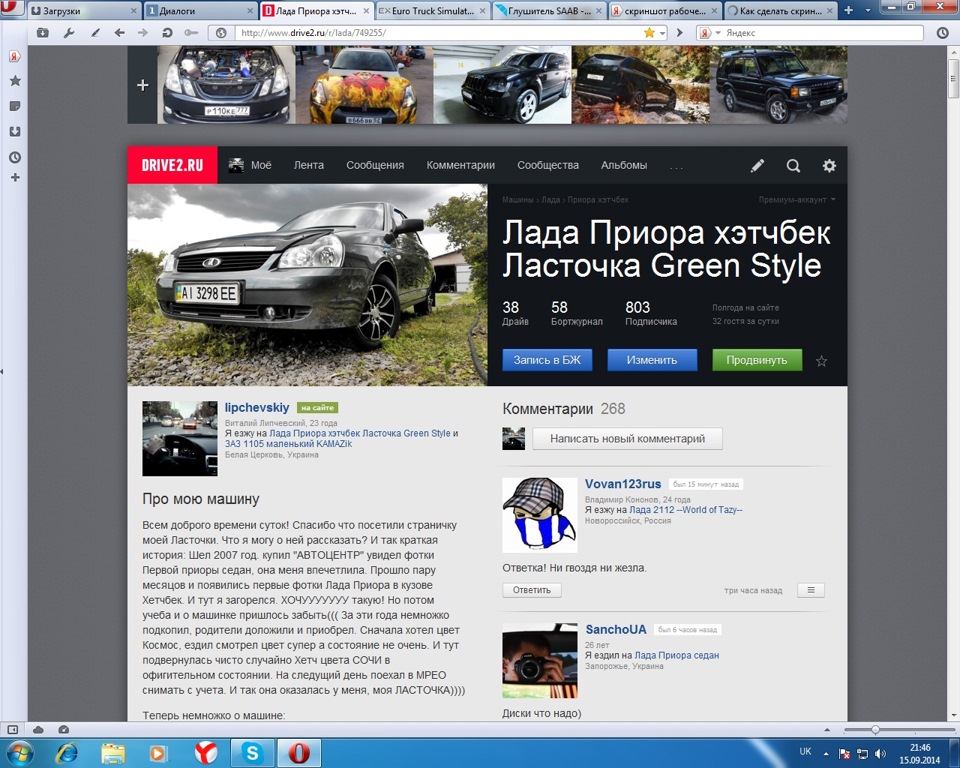Reload the page with the refresh icon
This screenshot has height=768, width=960.
[167, 32]
